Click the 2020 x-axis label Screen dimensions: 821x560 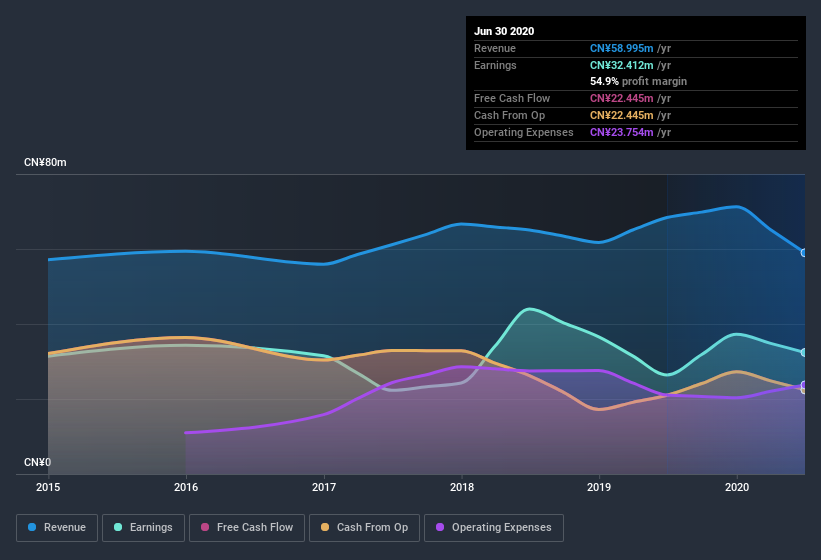click(737, 487)
